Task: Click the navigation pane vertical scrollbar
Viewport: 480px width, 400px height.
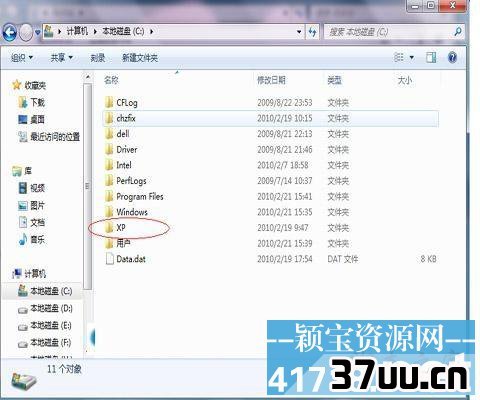Action: pos(88,187)
